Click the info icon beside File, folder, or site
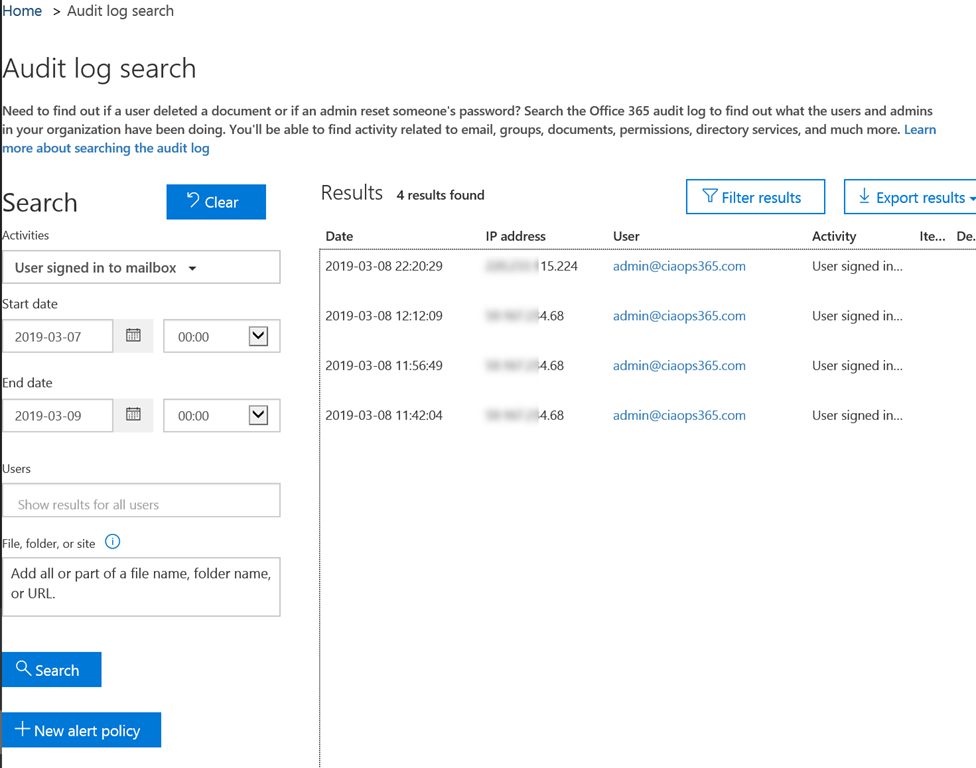 113,542
